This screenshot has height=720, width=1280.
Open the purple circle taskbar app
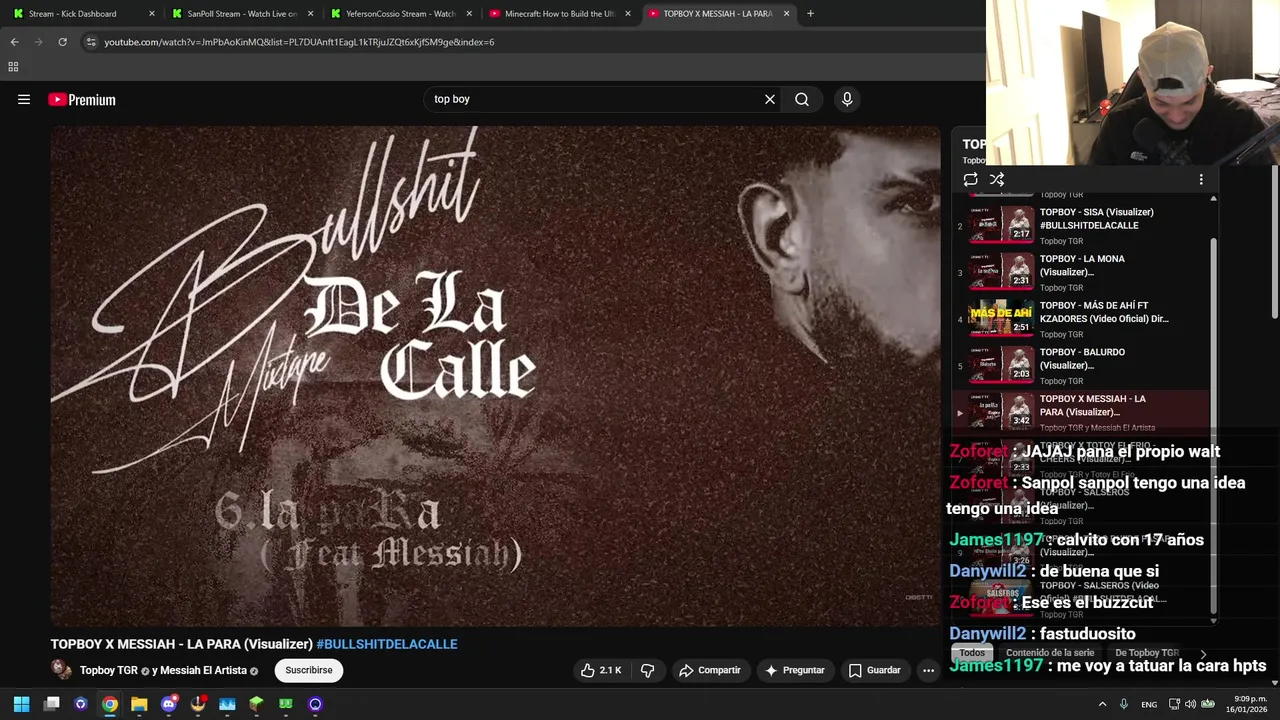[x=315, y=704]
